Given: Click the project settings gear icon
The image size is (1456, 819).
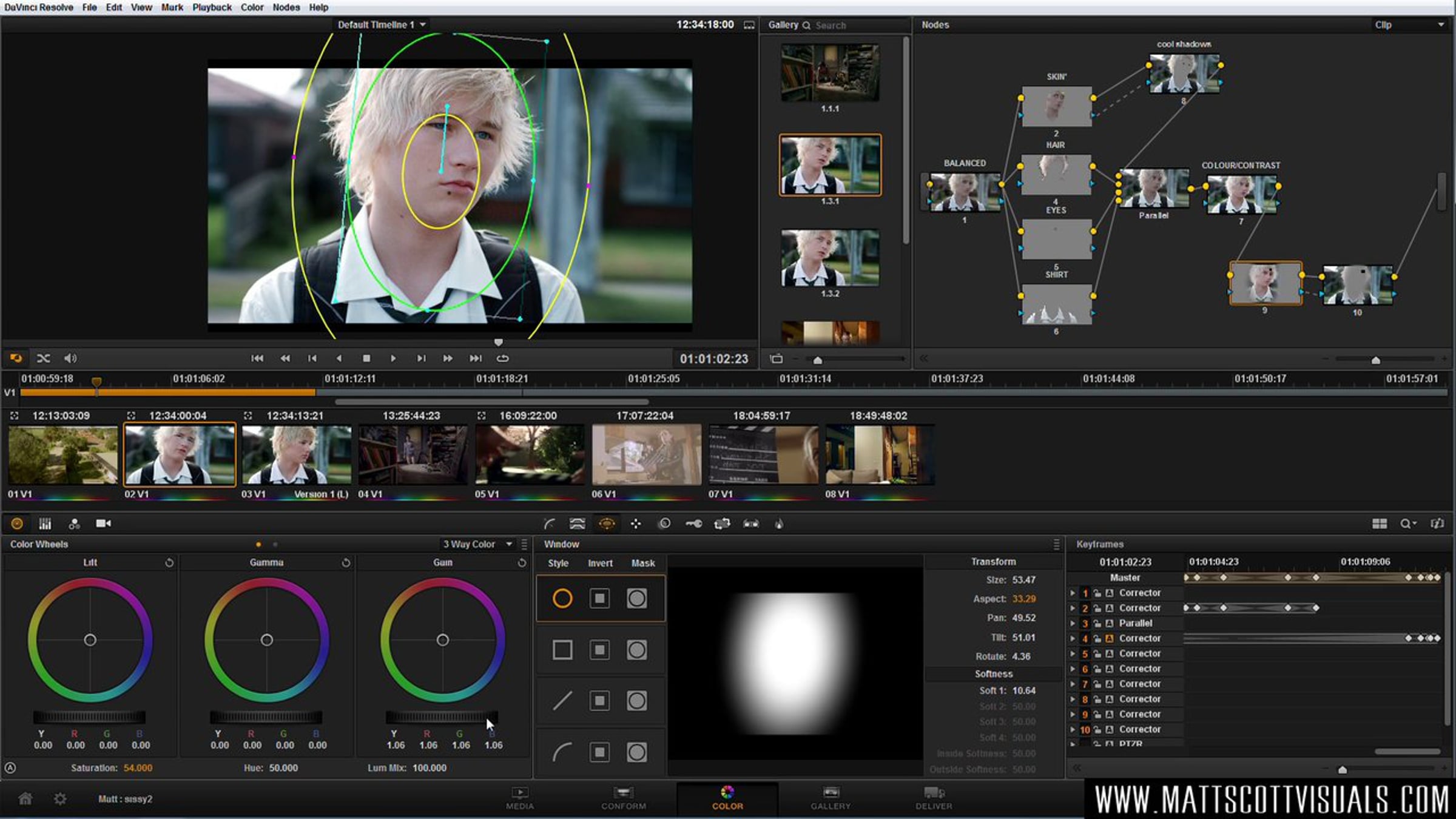Looking at the screenshot, I should [x=60, y=799].
